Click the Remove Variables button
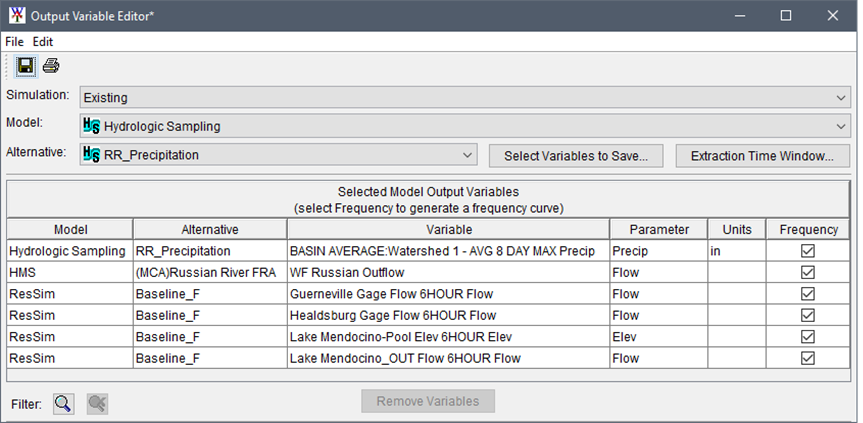Image resolution: width=863 pixels, height=423 pixels. (x=428, y=401)
